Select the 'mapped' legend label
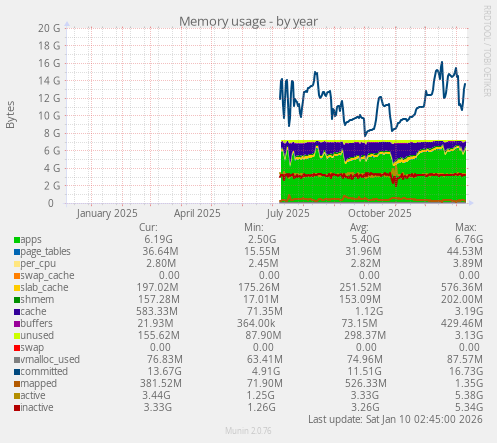This screenshot has width=497, height=443. pos(39,384)
